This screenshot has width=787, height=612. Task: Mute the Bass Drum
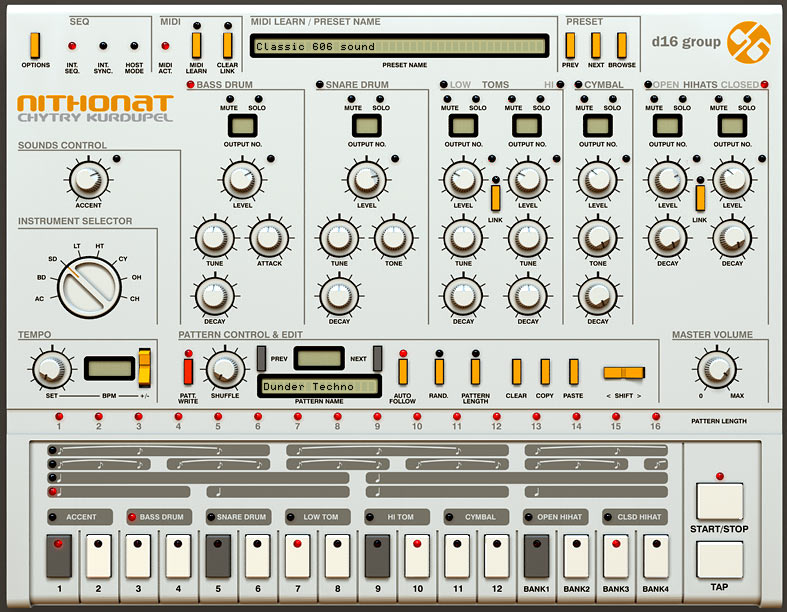(x=229, y=99)
